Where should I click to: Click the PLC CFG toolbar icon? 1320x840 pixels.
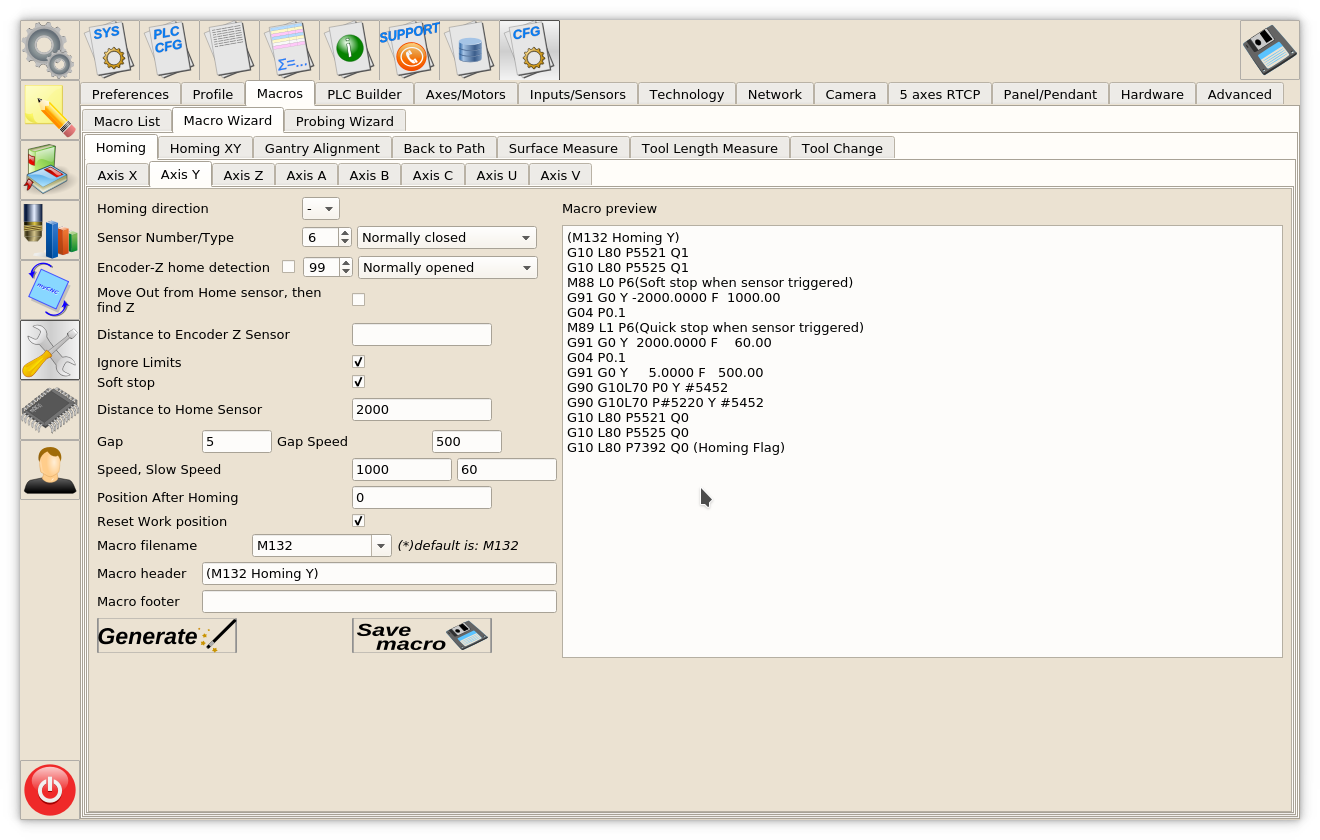point(169,50)
